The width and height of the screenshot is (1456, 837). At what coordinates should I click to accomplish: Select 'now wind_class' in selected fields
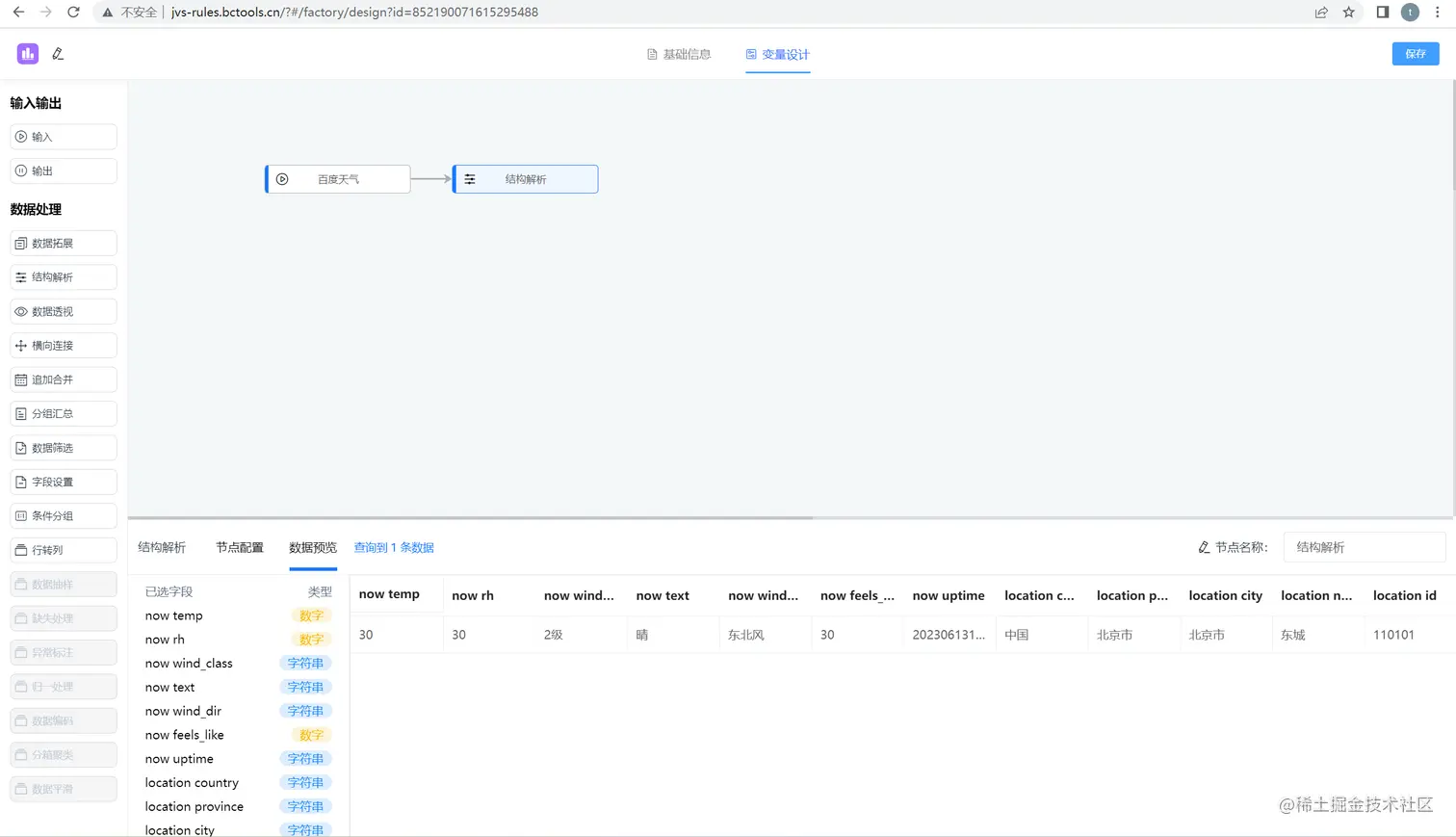189,663
